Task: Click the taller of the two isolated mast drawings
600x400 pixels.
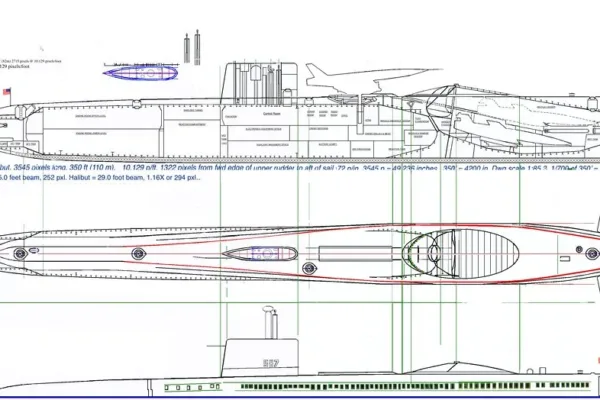Action: coord(197,47)
